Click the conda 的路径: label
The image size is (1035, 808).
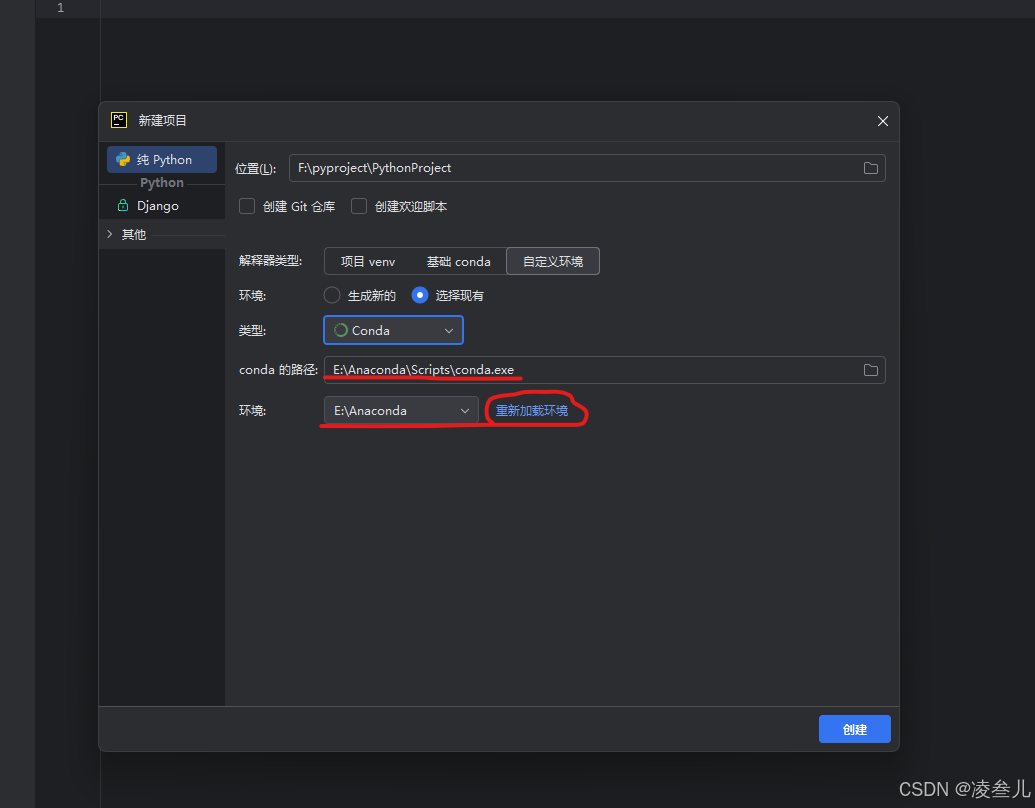(x=279, y=370)
